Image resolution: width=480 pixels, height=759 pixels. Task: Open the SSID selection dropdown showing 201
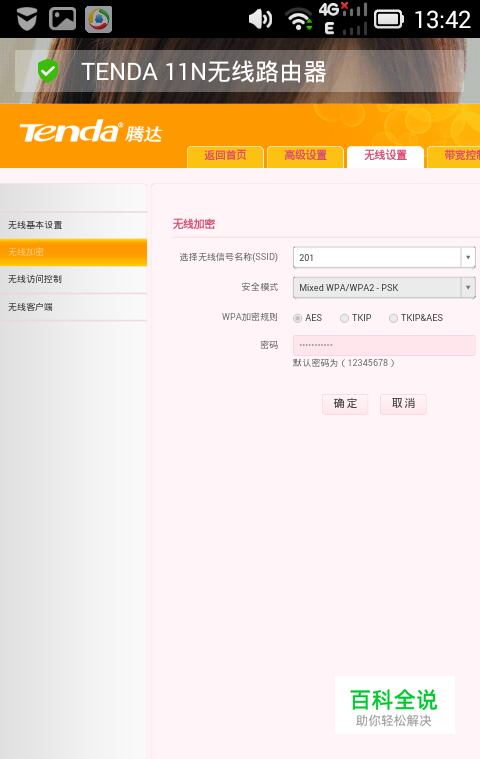(x=384, y=258)
